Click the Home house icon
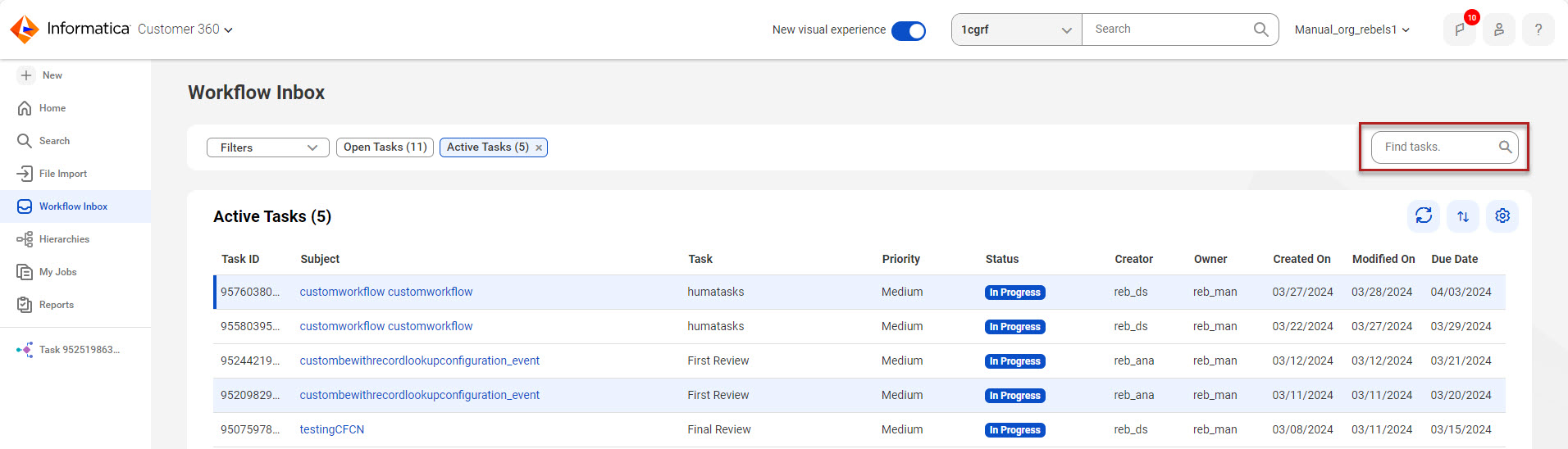This screenshot has height=449, width=1568. pos(25,108)
